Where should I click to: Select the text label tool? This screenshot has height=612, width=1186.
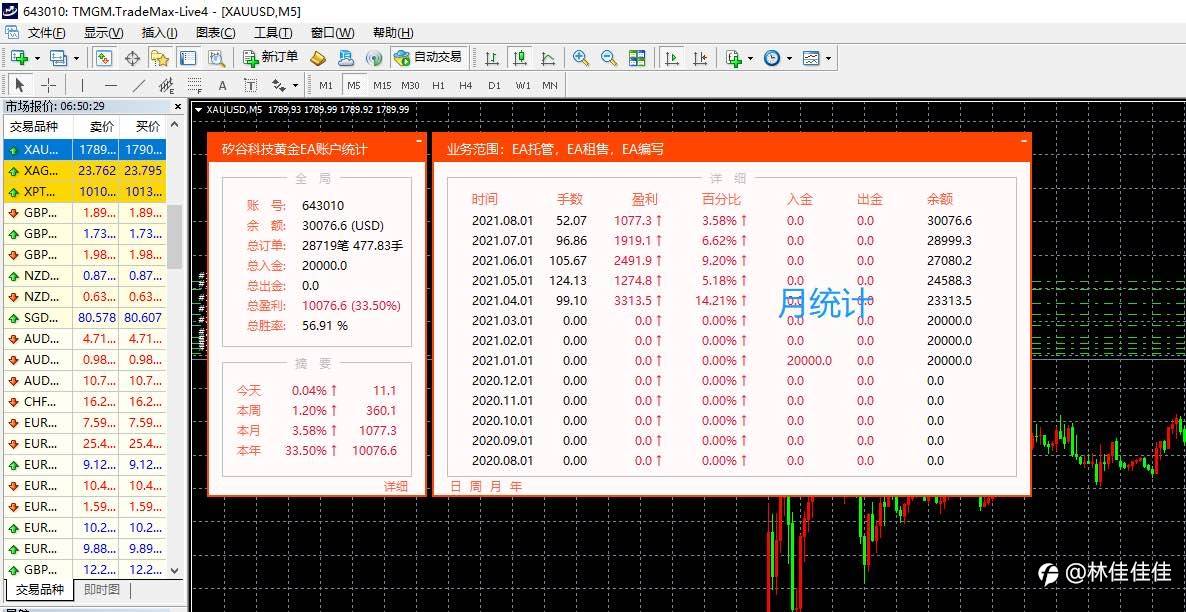[222, 85]
